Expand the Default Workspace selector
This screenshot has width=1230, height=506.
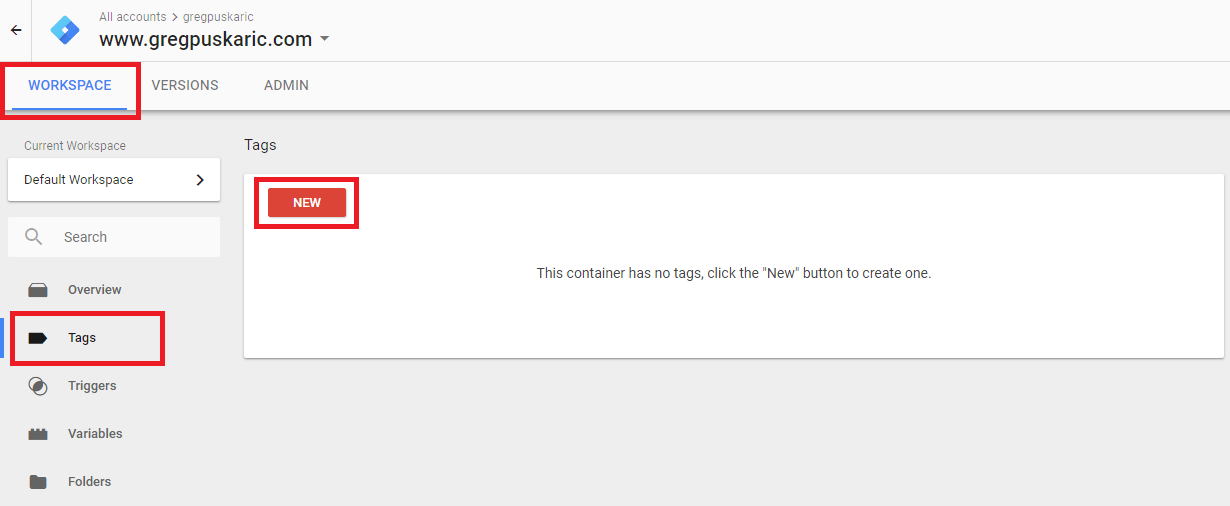click(114, 180)
